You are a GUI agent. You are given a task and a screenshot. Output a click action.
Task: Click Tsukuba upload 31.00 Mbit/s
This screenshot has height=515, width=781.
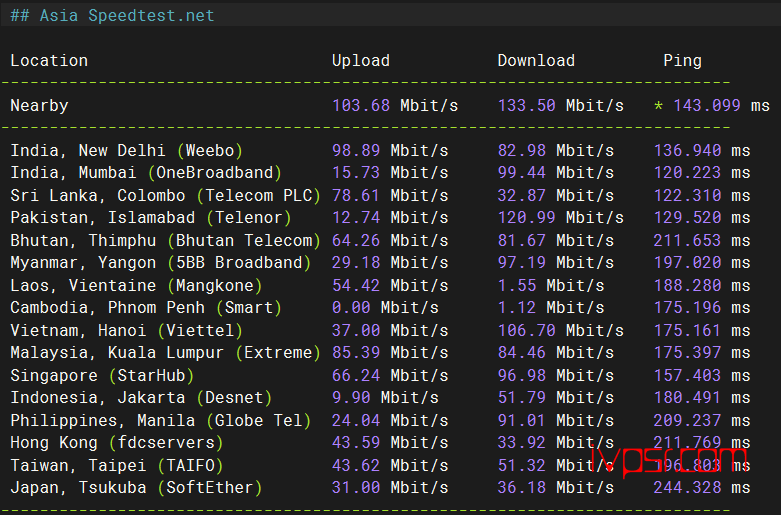click(x=390, y=487)
